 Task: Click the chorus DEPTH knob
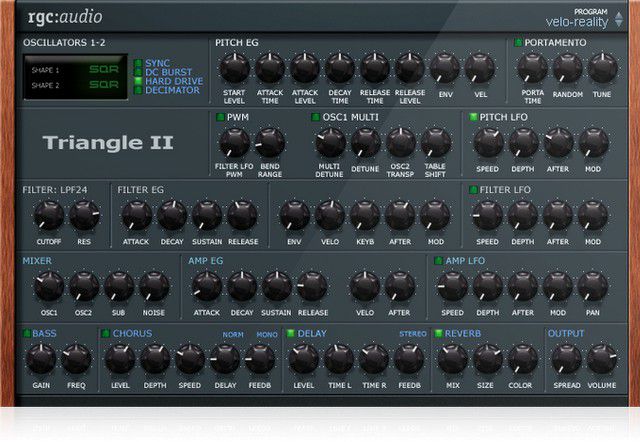point(156,359)
